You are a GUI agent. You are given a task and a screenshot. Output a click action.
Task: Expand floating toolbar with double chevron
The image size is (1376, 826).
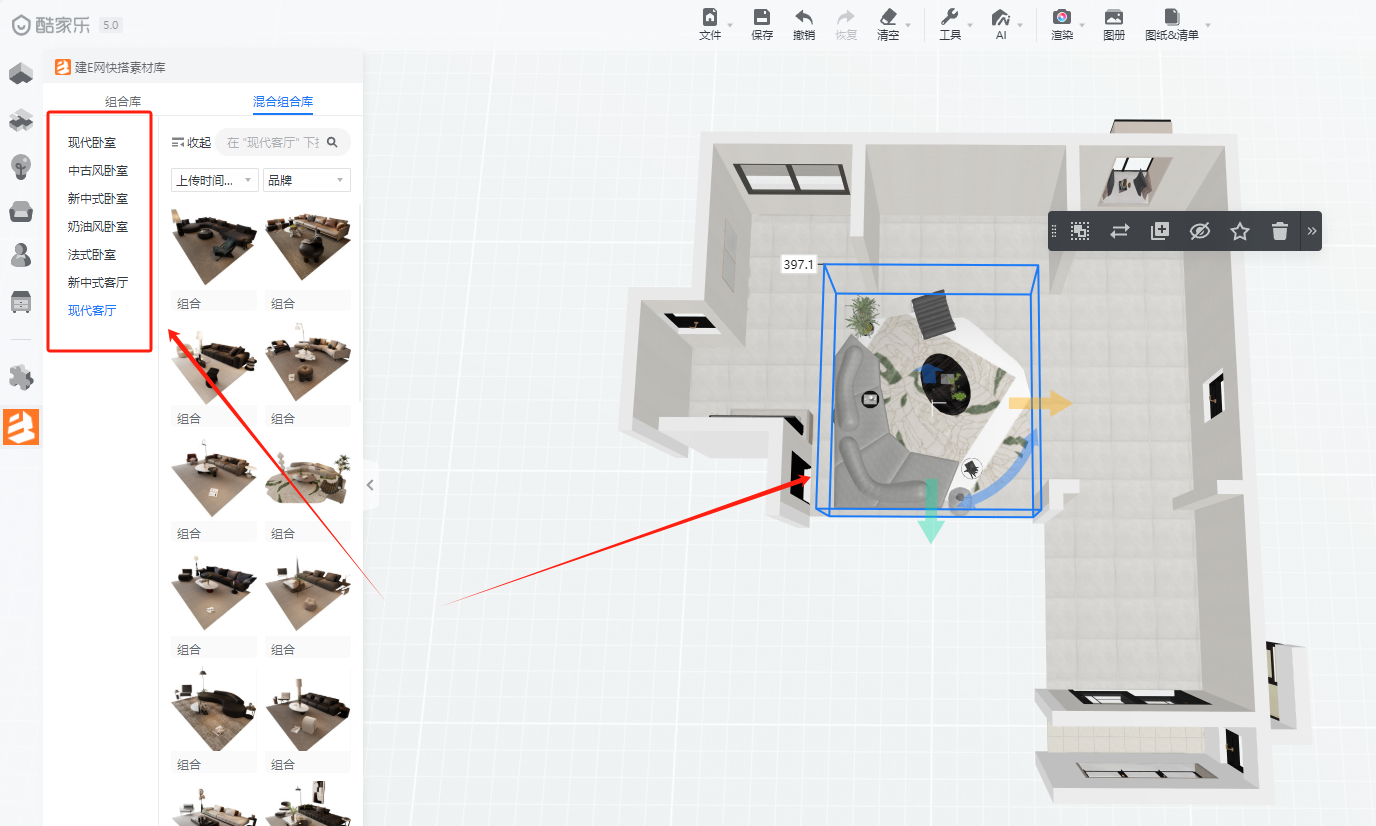tap(1312, 231)
